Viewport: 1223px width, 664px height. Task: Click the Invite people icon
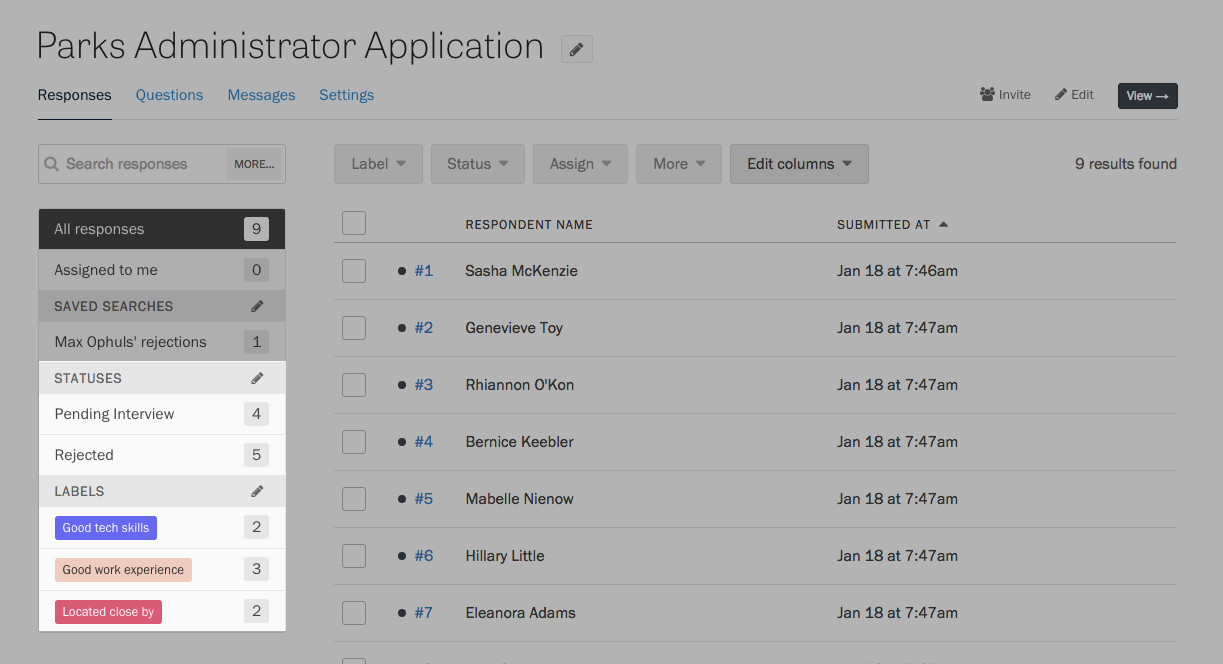[x=987, y=95]
